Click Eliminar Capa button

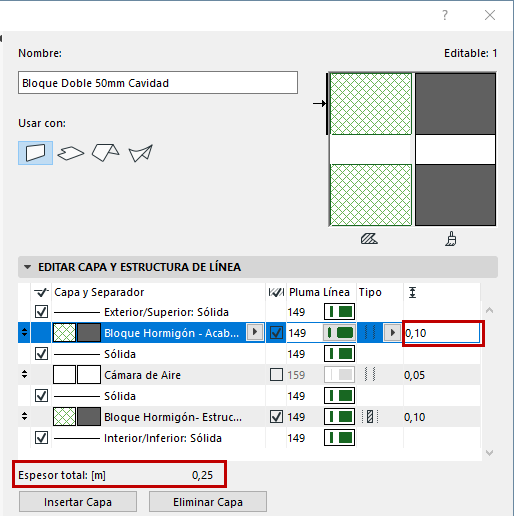tap(208, 502)
